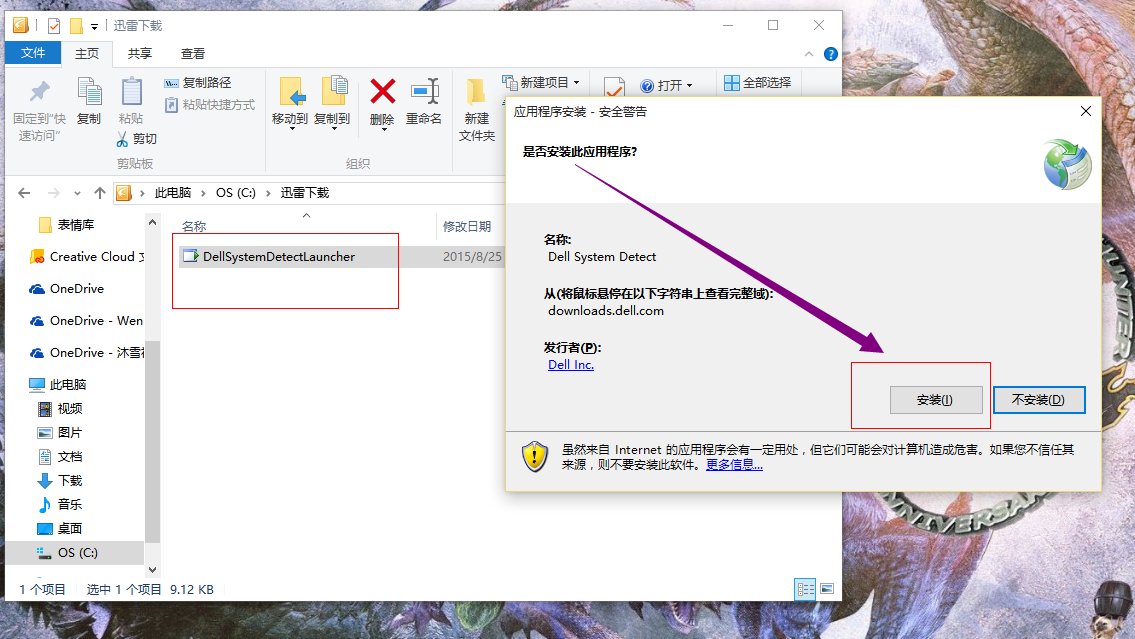Click the 移动到 move-to icon

pyautogui.click(x=293, y=89)
